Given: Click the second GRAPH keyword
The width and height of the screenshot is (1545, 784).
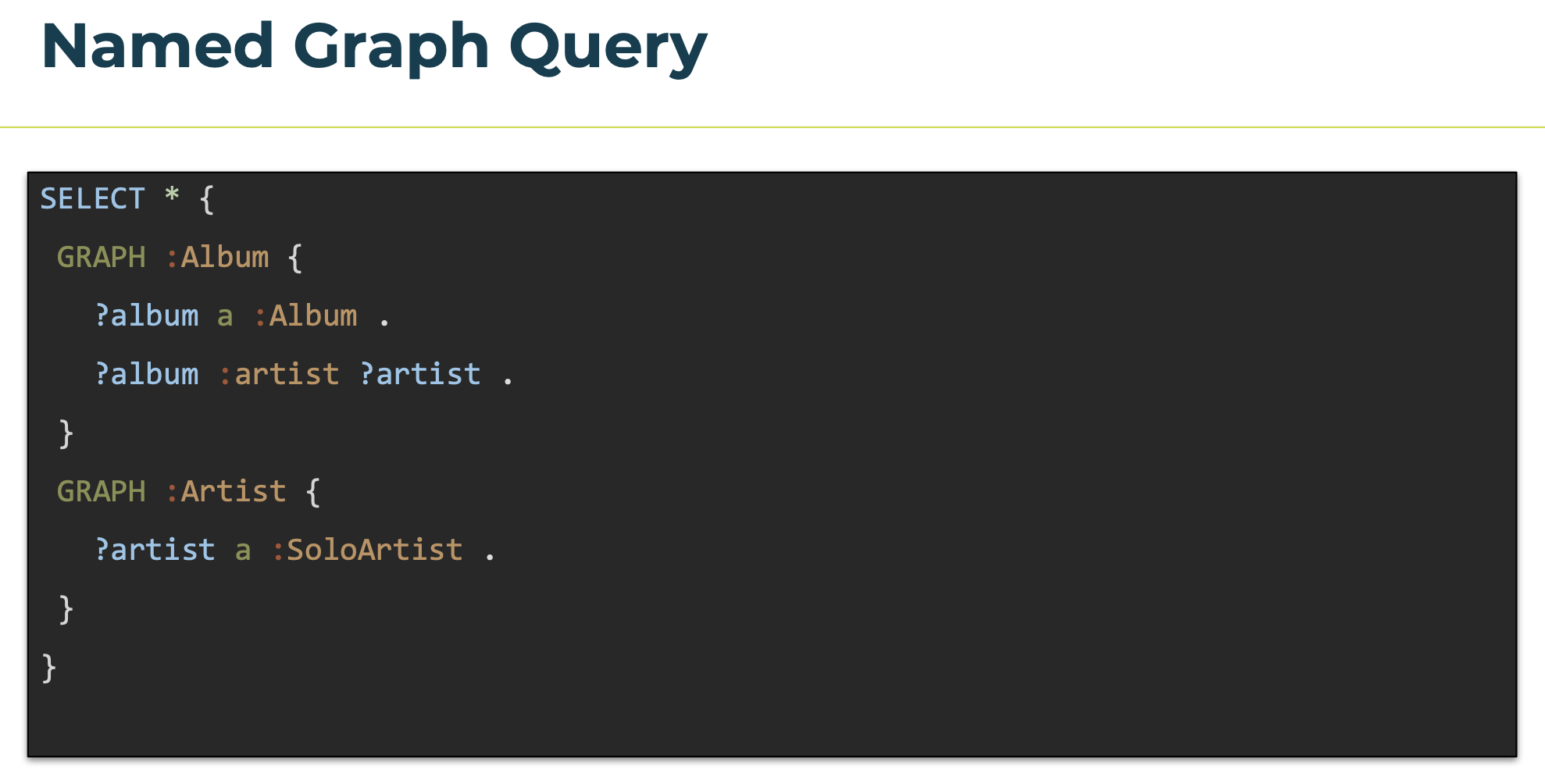Looking at the screenshot, I should pyautogui.click(x=102, y=491).
